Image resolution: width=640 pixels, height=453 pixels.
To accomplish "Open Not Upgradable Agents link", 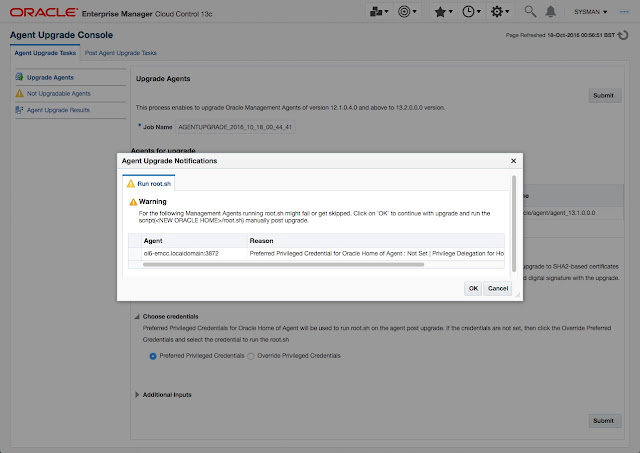I will coord(59,93).
